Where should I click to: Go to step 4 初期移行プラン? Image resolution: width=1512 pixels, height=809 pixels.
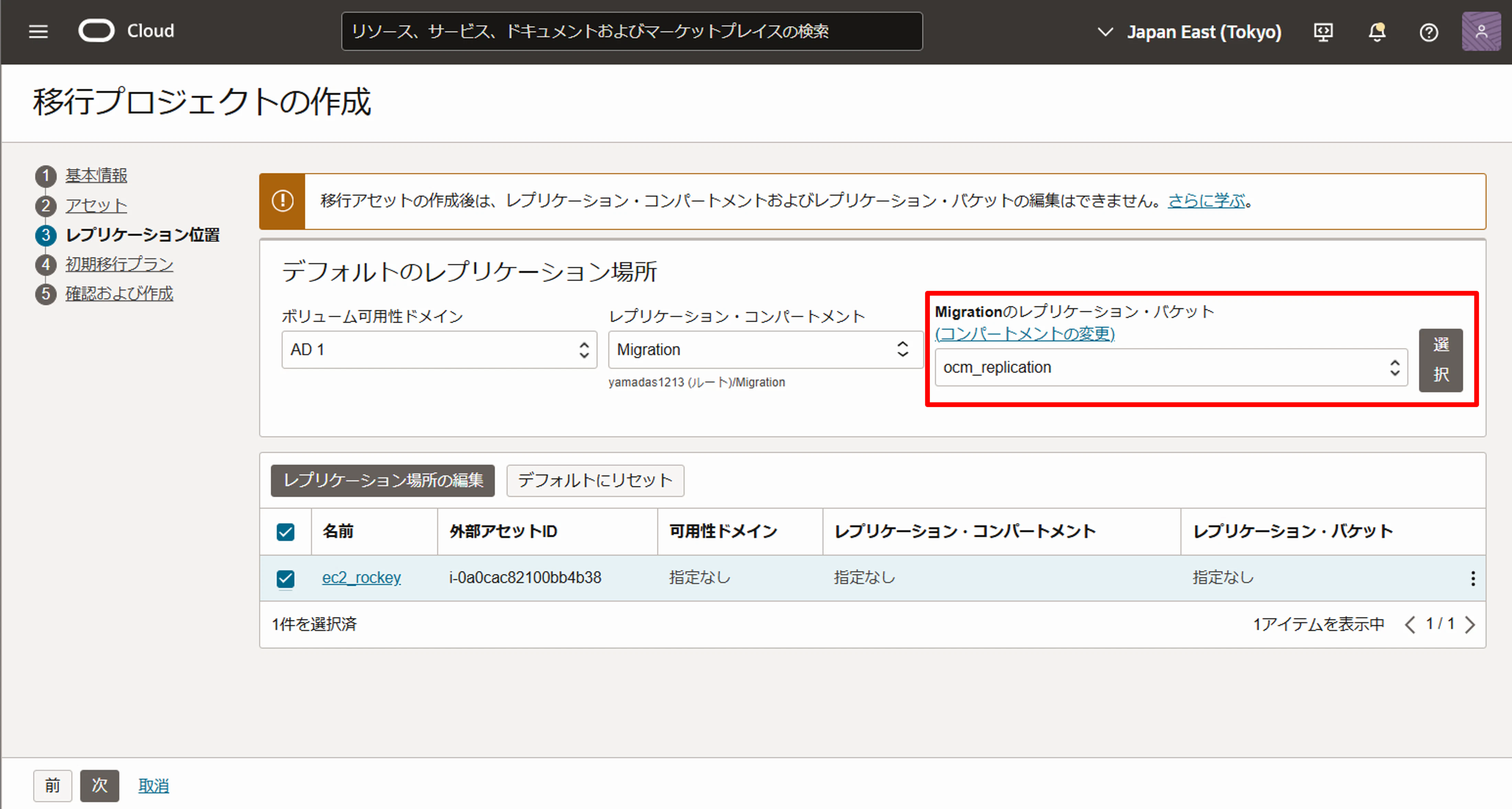coord(119,264)
